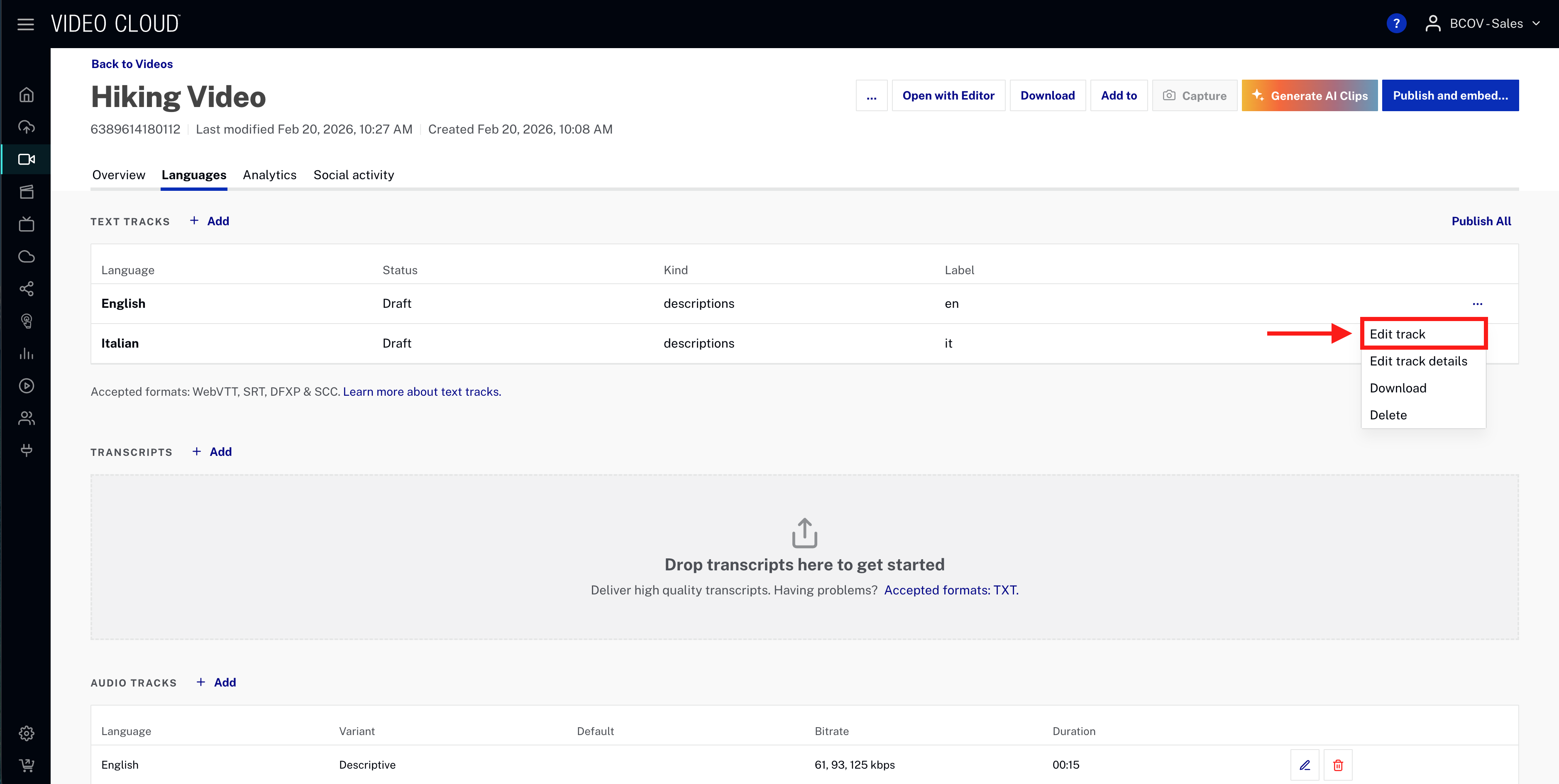Image resolution: width=1559 pixels, height=784 pixels.
Task: Open Settings via the gear icon
Action: coord(27,733)
